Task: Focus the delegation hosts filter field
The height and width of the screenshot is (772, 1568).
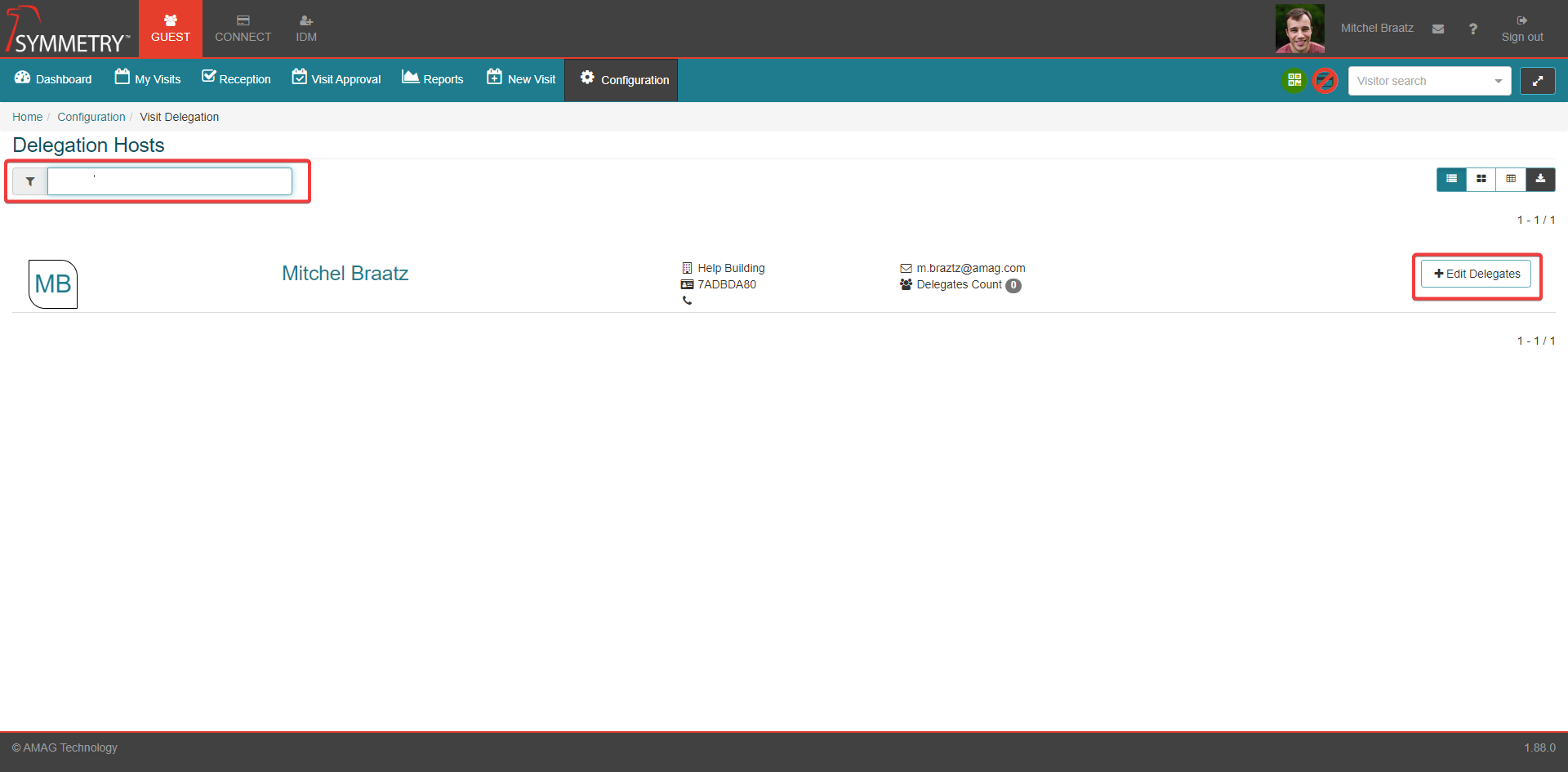Action: [x=170, y=181]
